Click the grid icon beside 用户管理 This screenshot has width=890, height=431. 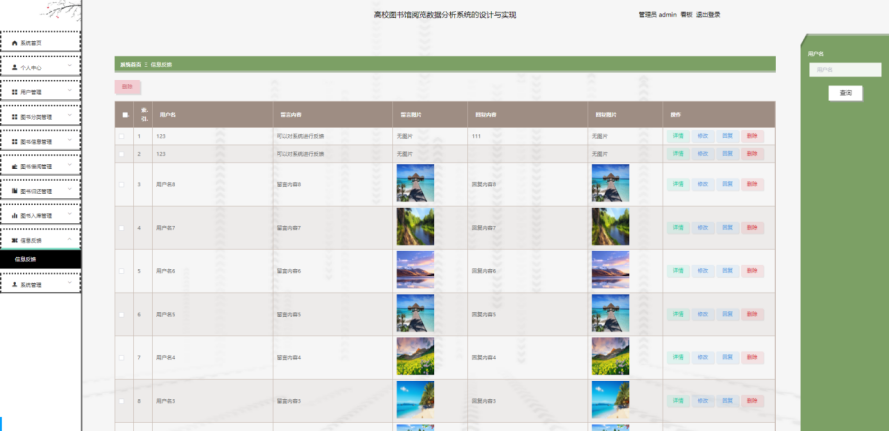tap(15, 91)
